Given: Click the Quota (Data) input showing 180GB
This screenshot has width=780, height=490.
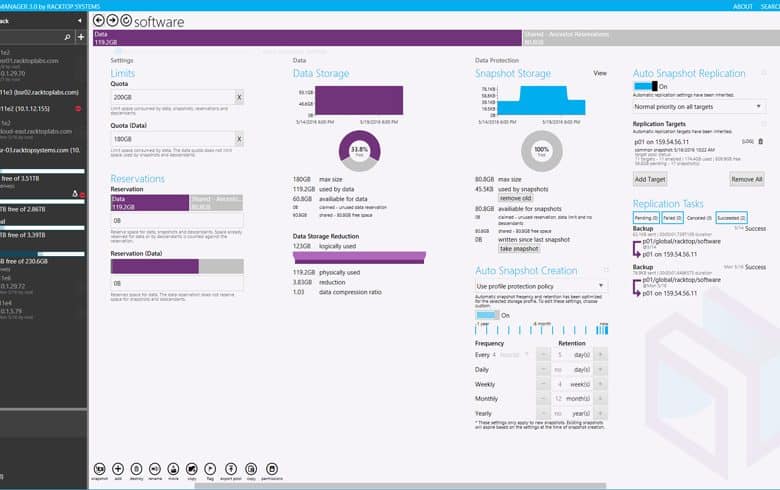Looking at the screenshot, I should [172, 139].
